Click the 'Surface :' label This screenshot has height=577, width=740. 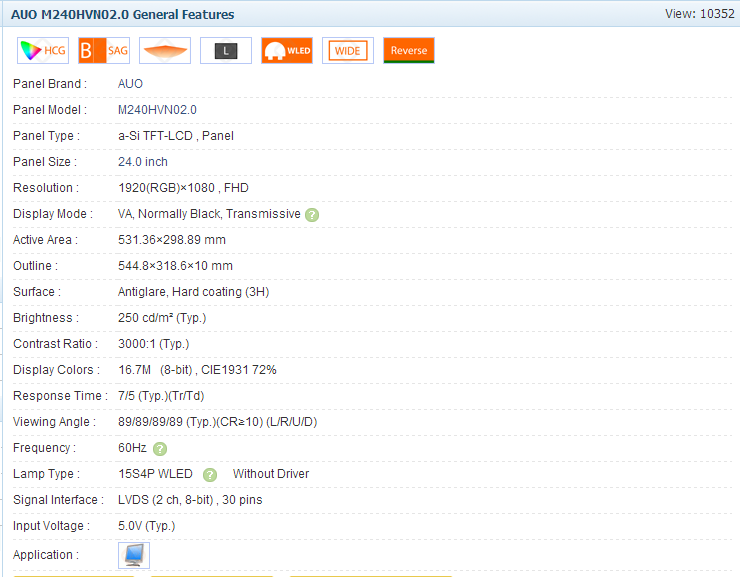37,292
